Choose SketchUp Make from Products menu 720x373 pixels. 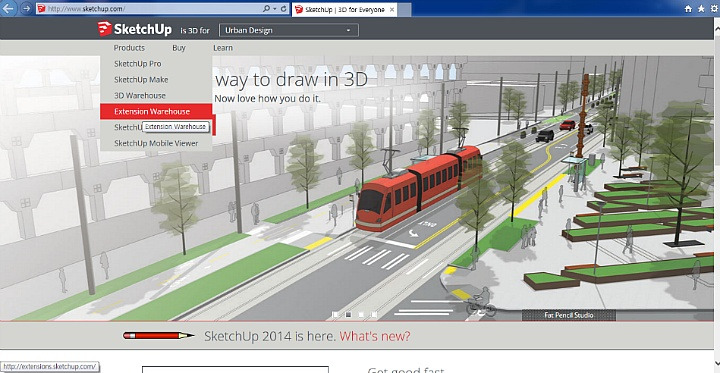(141, 79)
